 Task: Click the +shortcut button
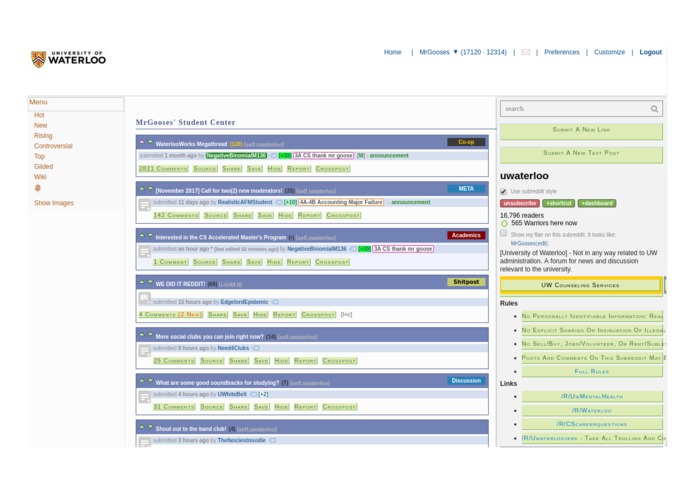pos(558,203)
